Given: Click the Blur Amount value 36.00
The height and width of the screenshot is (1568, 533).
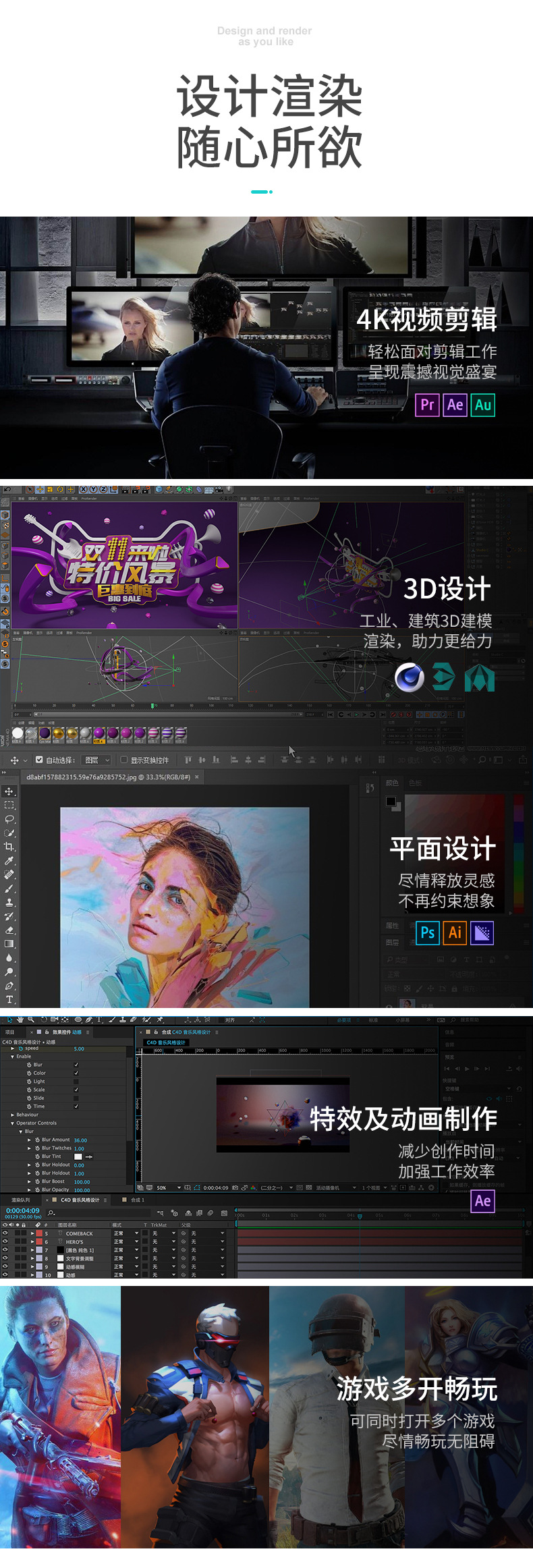Looking at the screenshot, I should [80, 1140].
